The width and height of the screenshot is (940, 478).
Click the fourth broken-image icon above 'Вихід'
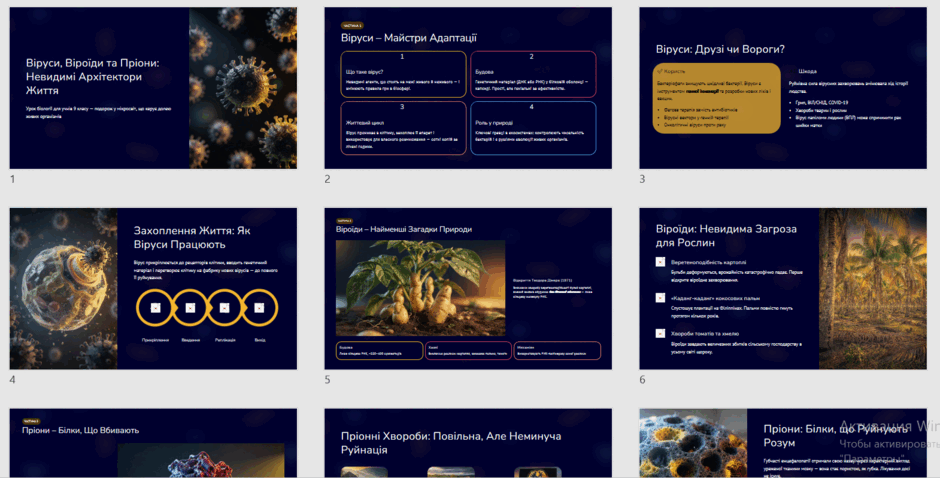tap(259, 308)
